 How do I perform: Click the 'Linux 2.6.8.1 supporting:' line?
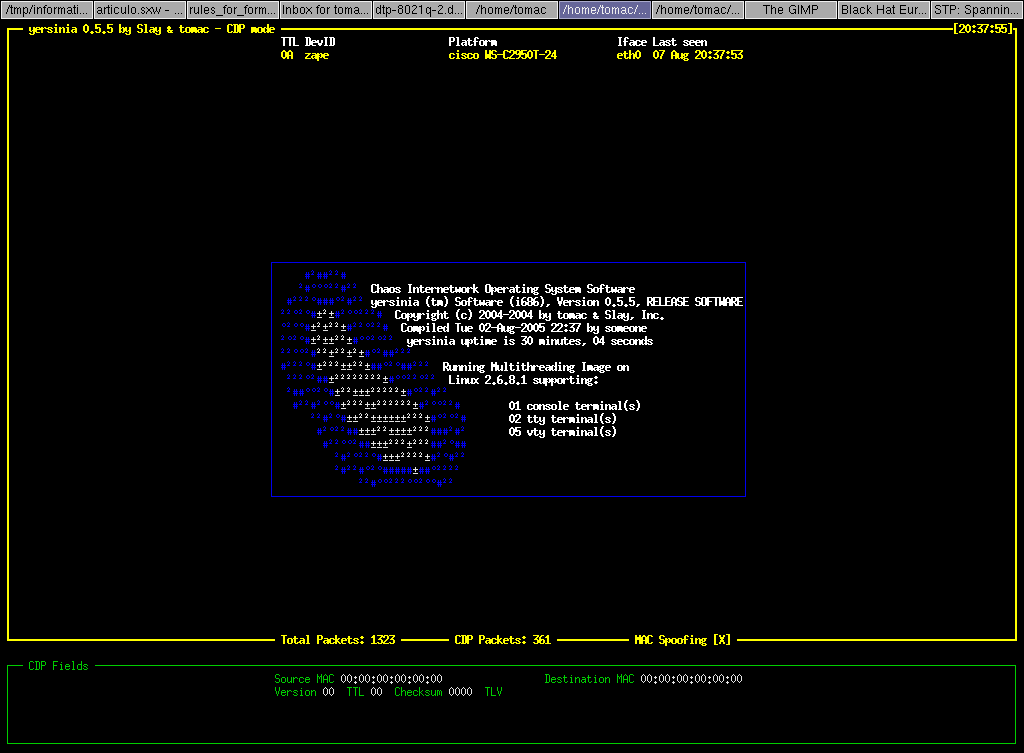pos(523,380)
